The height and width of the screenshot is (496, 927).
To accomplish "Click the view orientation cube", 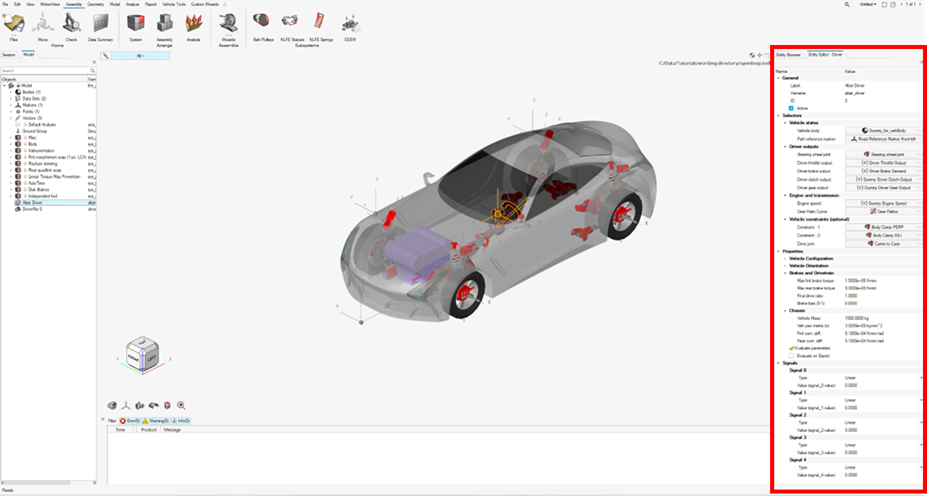I will pos(144,355).
